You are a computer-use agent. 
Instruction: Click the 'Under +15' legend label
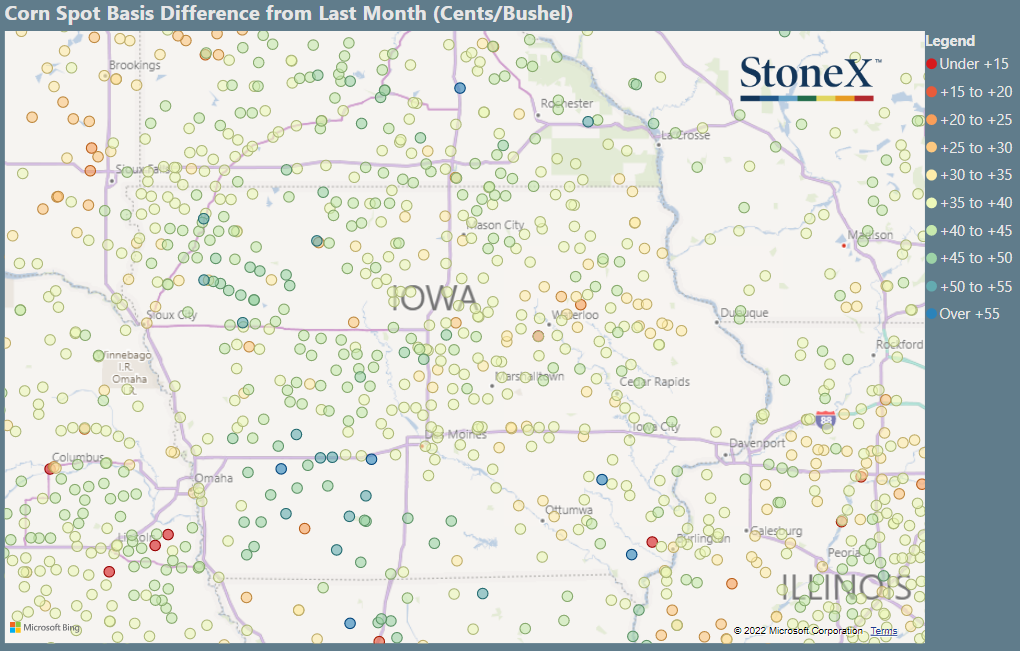pos(974,64)
